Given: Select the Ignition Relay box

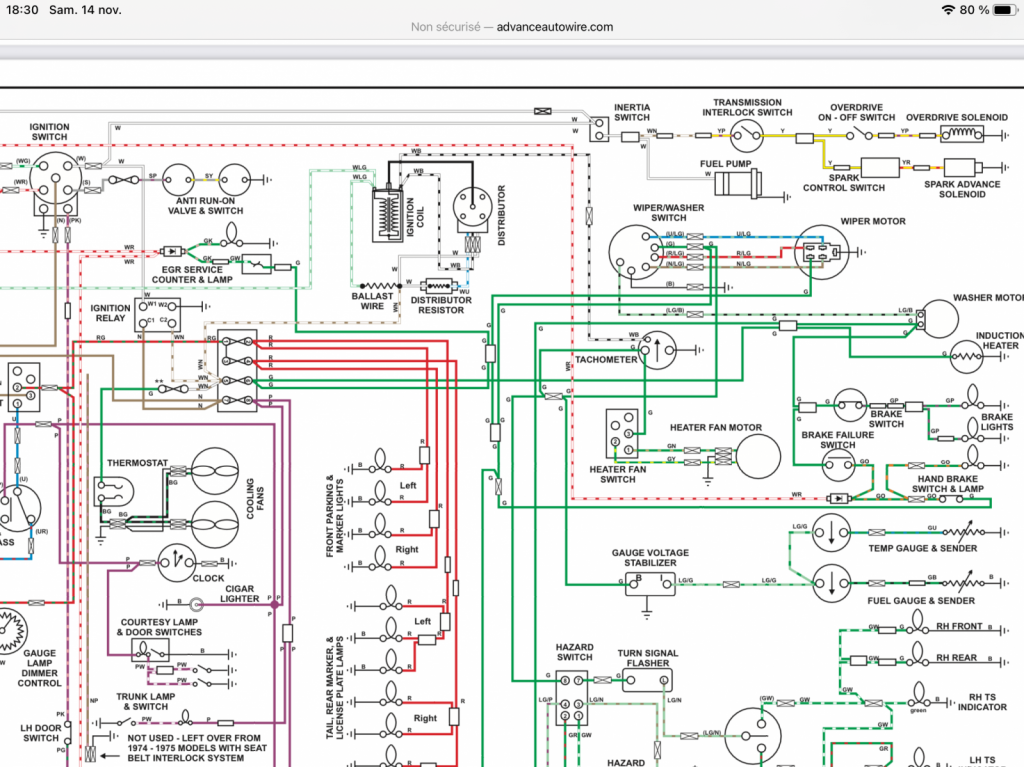Looking at the screenshot, I should click(x=157, y=314).
